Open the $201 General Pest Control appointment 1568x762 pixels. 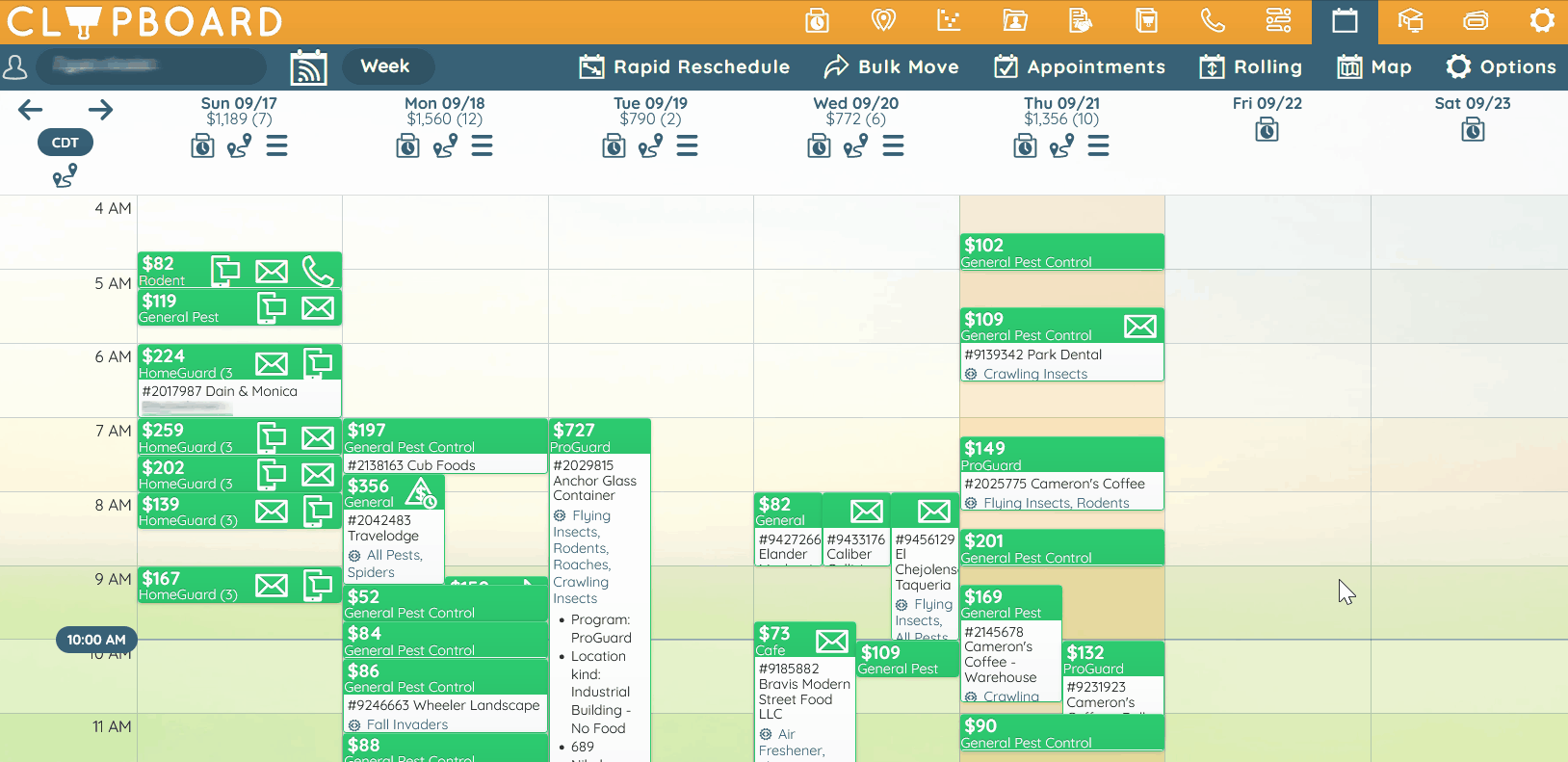[1062, 547]
